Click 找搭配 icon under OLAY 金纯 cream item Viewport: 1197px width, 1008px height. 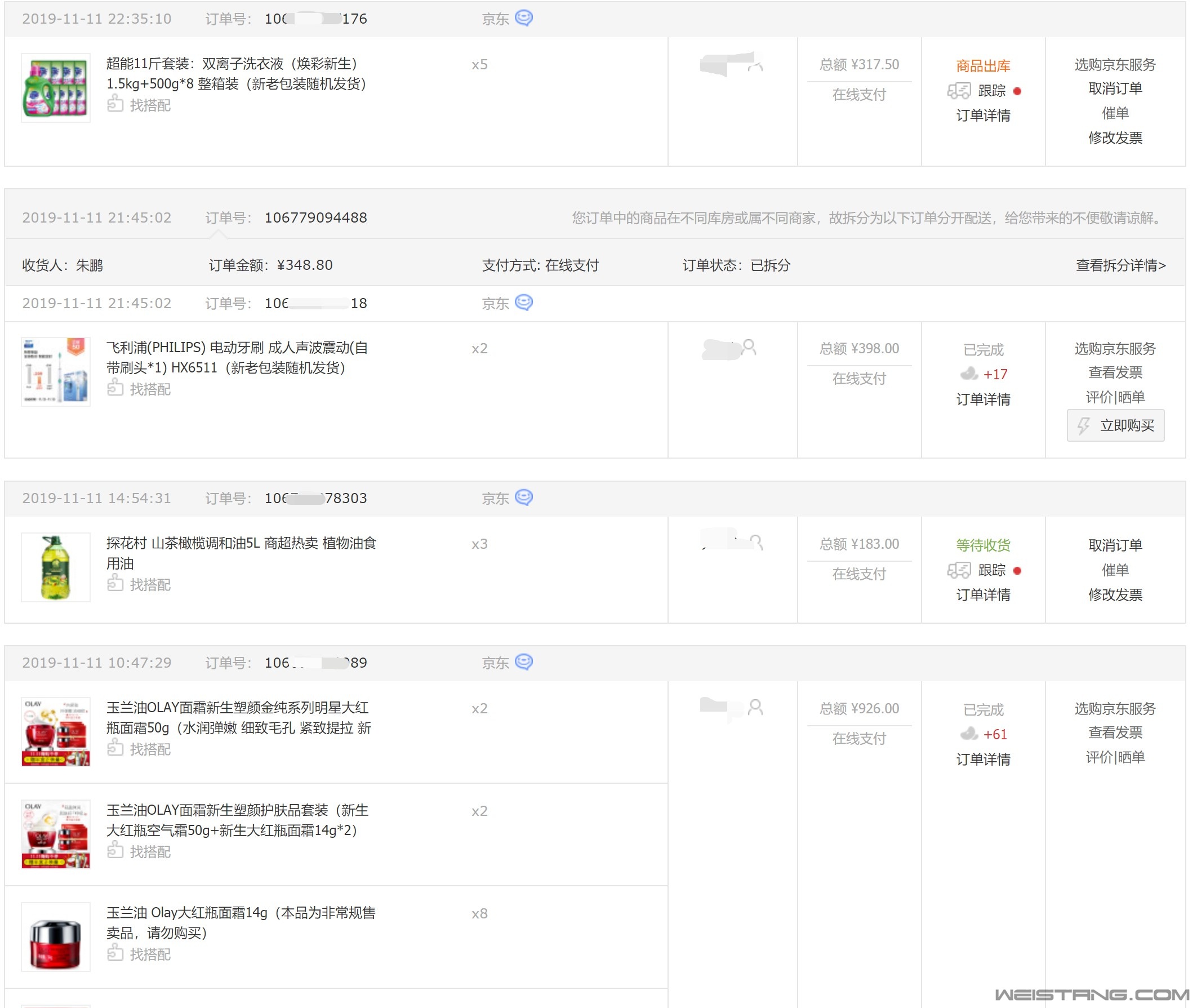tap(115, 748)
